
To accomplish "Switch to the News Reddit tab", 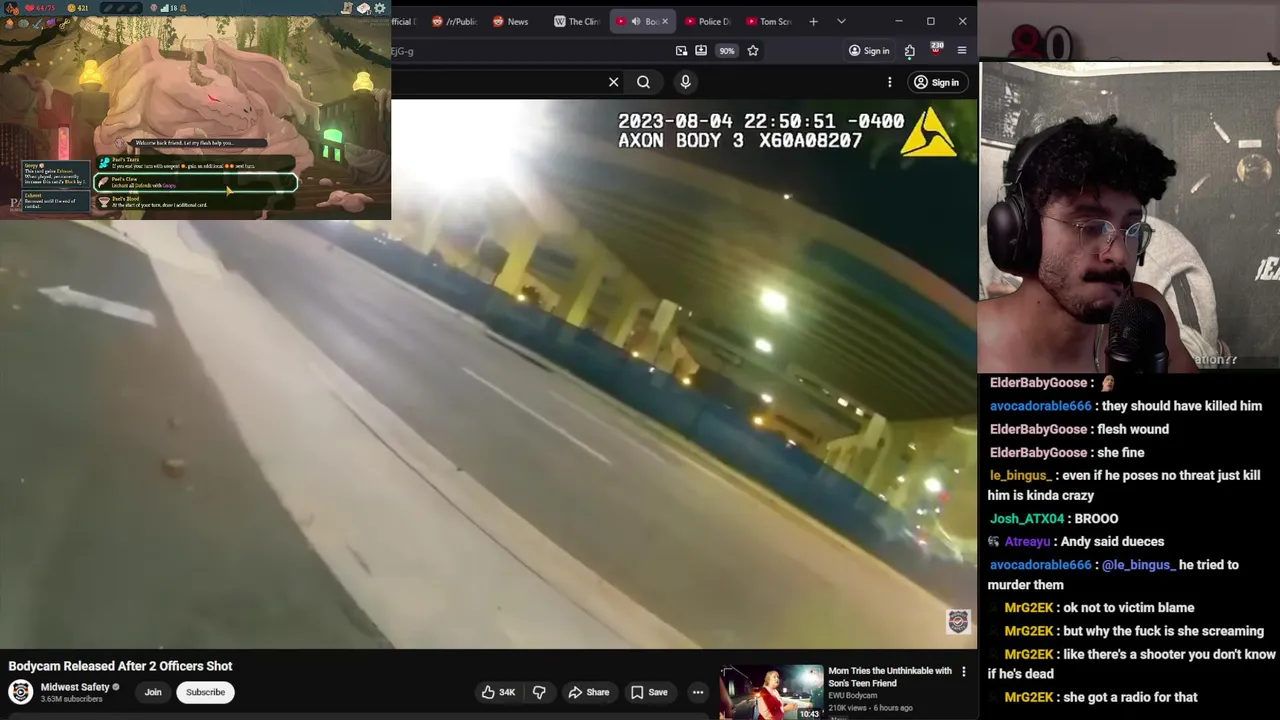I will pos(510,21).
